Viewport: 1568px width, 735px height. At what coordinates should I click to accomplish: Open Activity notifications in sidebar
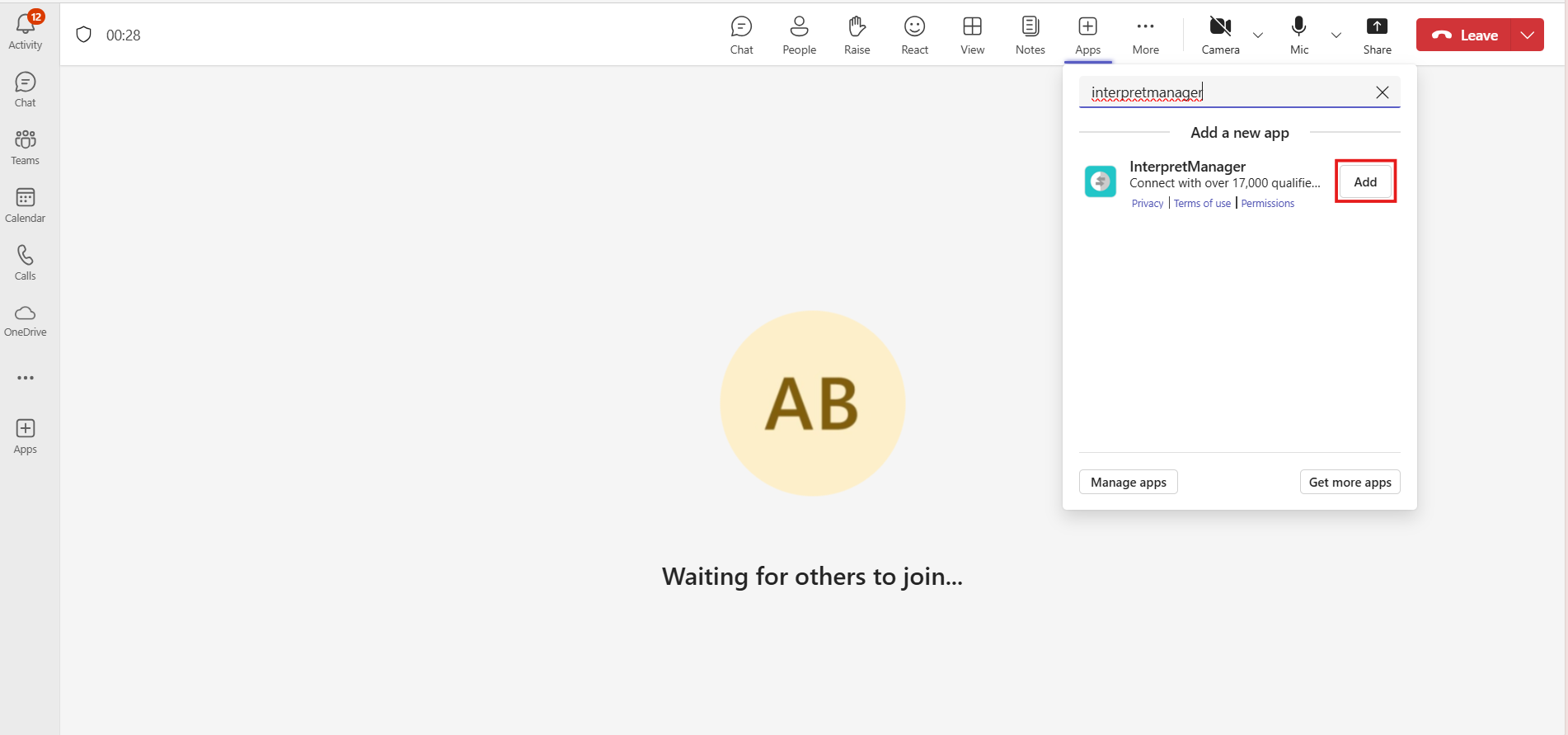pyautogui.click(x=26, y=31)
